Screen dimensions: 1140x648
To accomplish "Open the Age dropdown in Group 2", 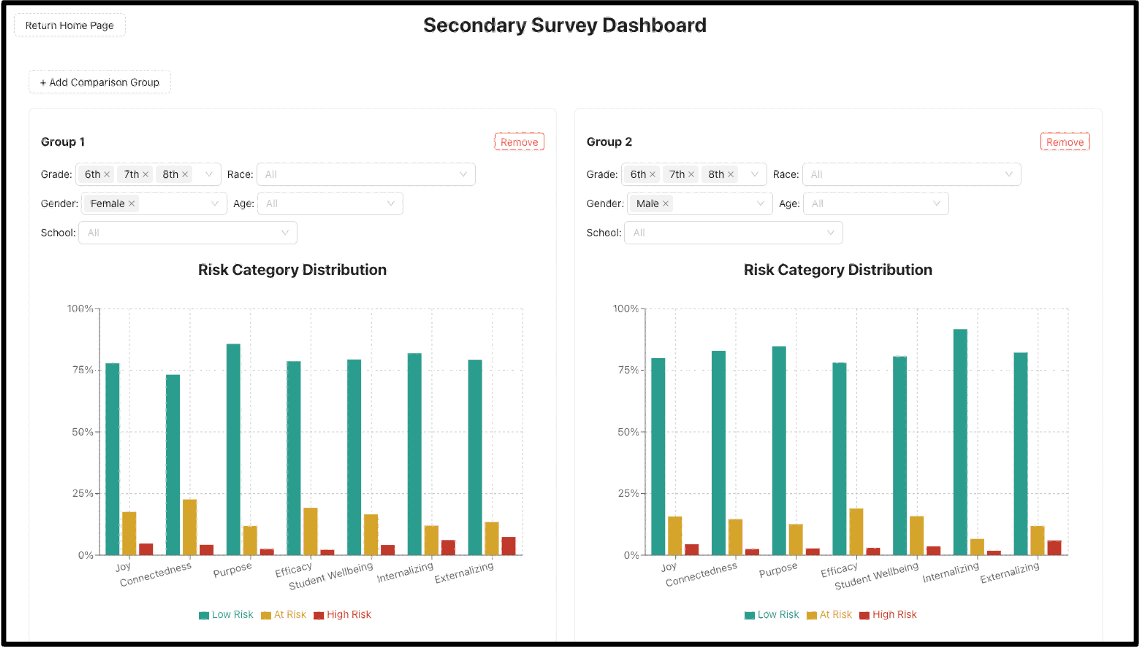I will point(875,204).
